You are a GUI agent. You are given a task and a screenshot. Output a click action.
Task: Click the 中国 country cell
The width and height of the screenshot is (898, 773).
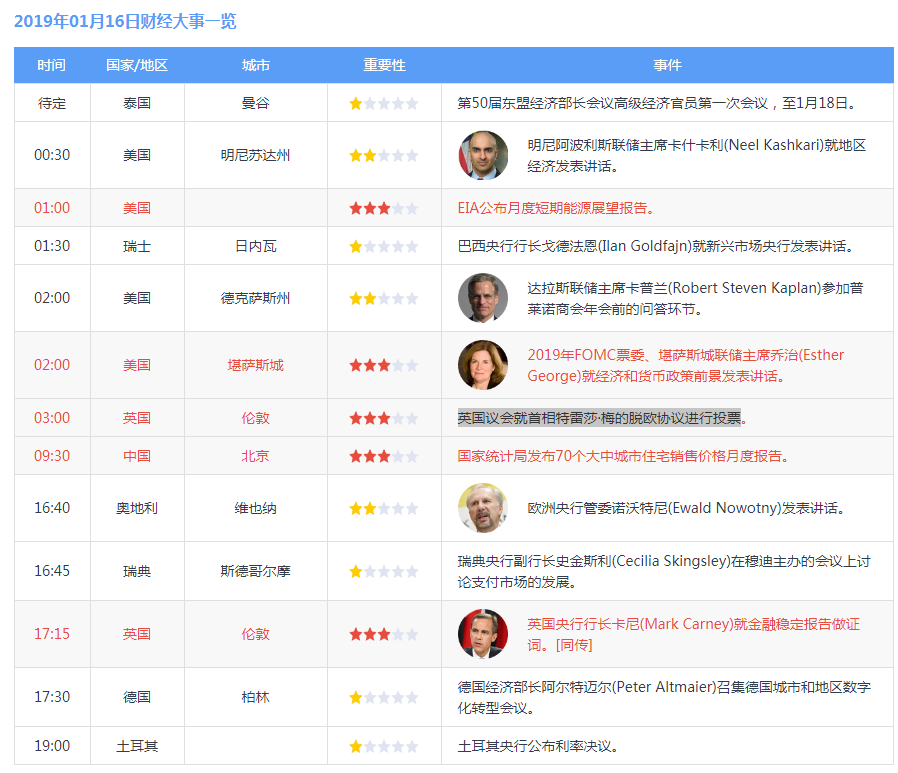[137, 456]
